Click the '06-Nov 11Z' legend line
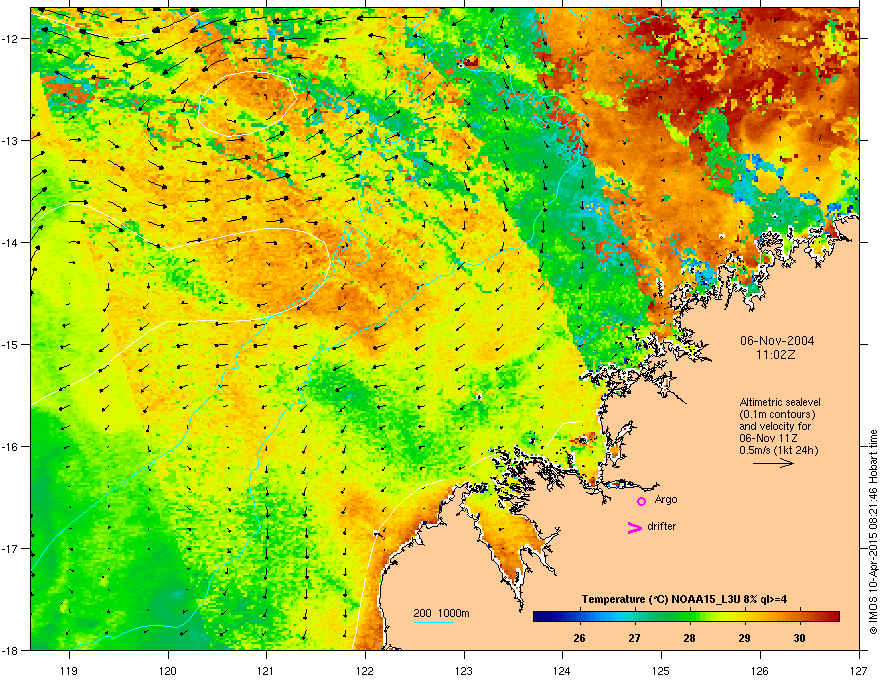 click(768, 439)
